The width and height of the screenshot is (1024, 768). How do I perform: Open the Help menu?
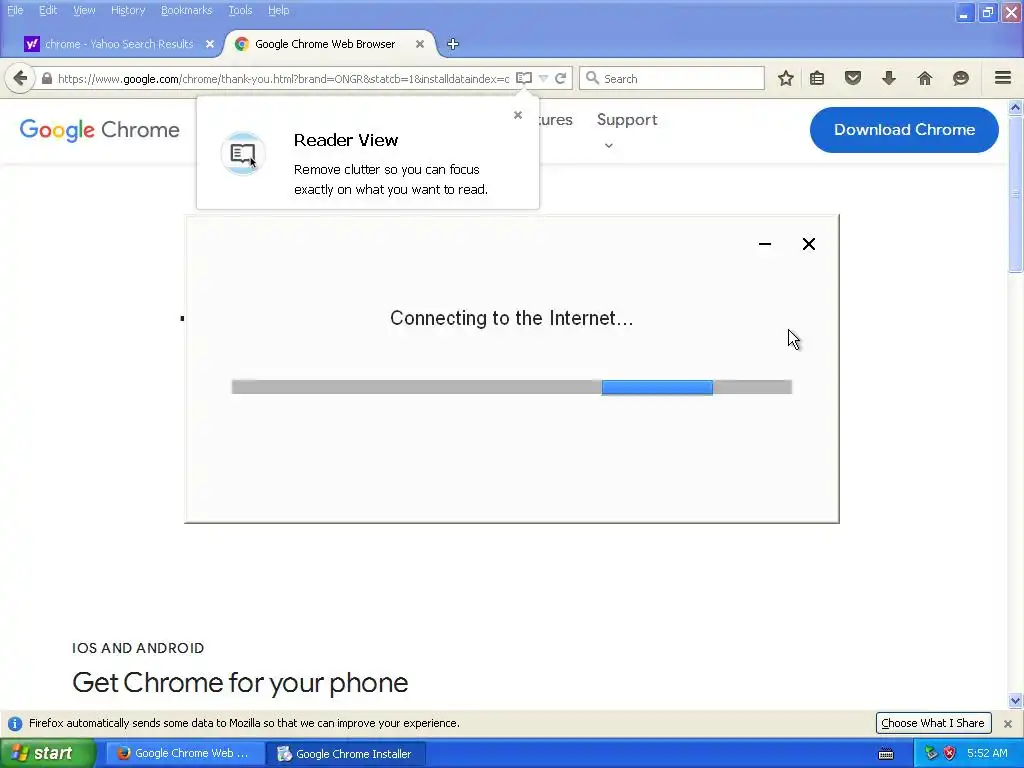coord(279,10)
